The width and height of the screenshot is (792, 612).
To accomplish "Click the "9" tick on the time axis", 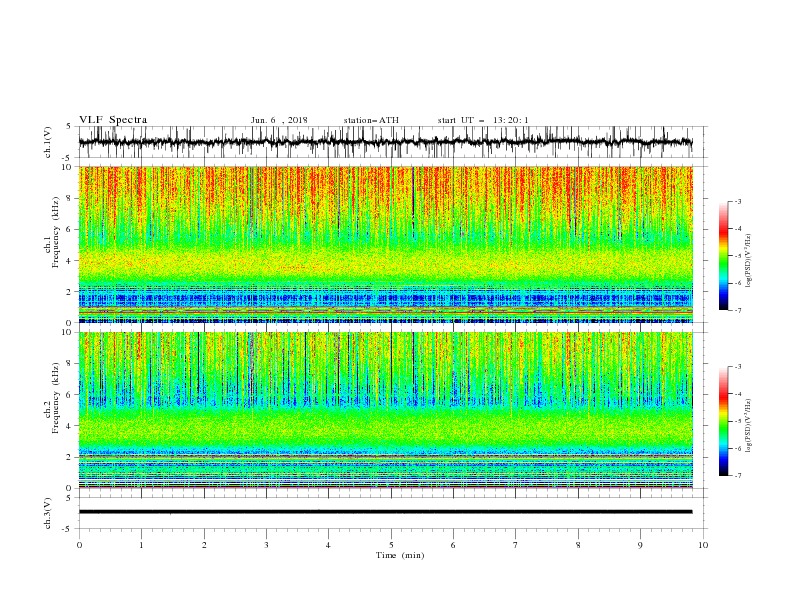I will (x=640, y=545).
